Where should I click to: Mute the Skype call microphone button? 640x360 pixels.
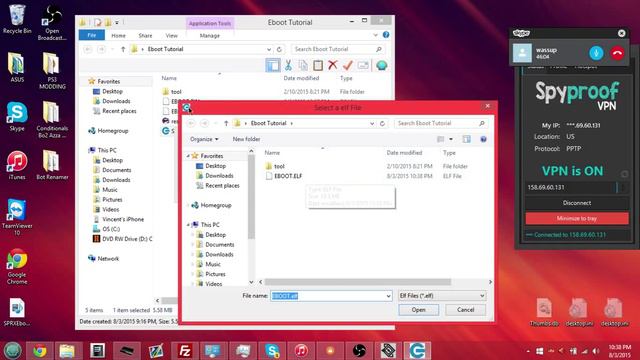coord(596,53)
